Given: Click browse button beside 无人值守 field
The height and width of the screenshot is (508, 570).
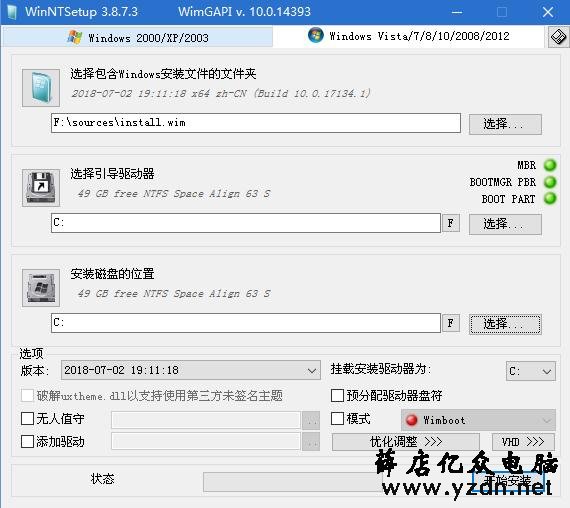Looking at the screenshot, I should pyautogui.click(x=311, y=420).
